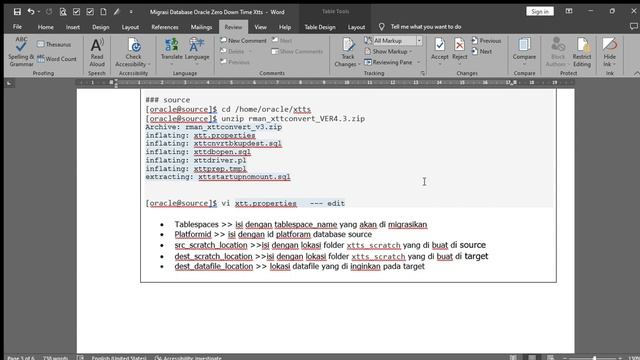Open the Table Design tab
Viewport: 640px width, 360px height.
click(x=320, y=27)
